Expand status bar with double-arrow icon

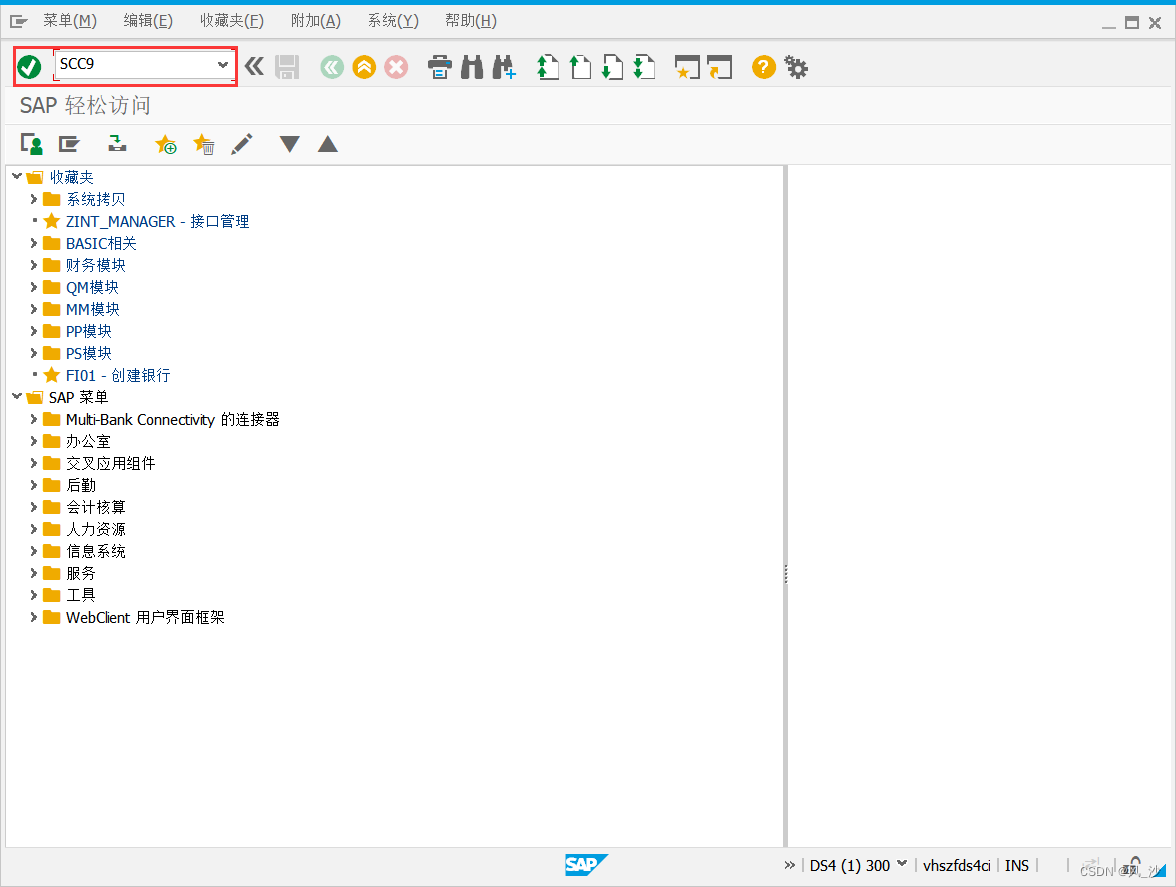click(x=789, y=865)
